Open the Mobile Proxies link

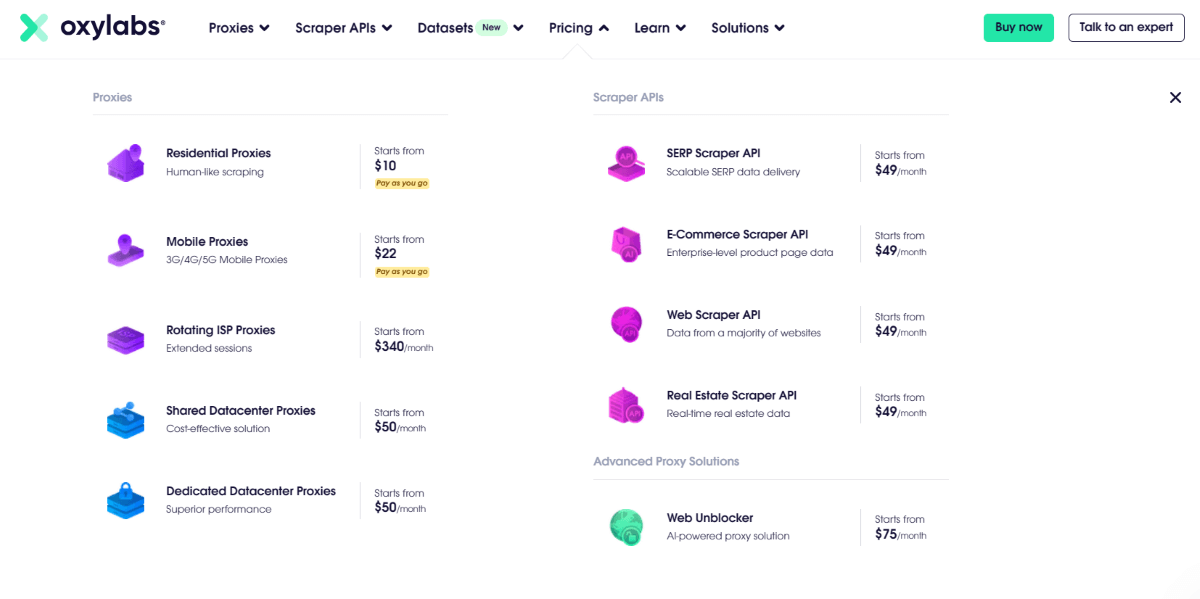click(x=207, y=241)
